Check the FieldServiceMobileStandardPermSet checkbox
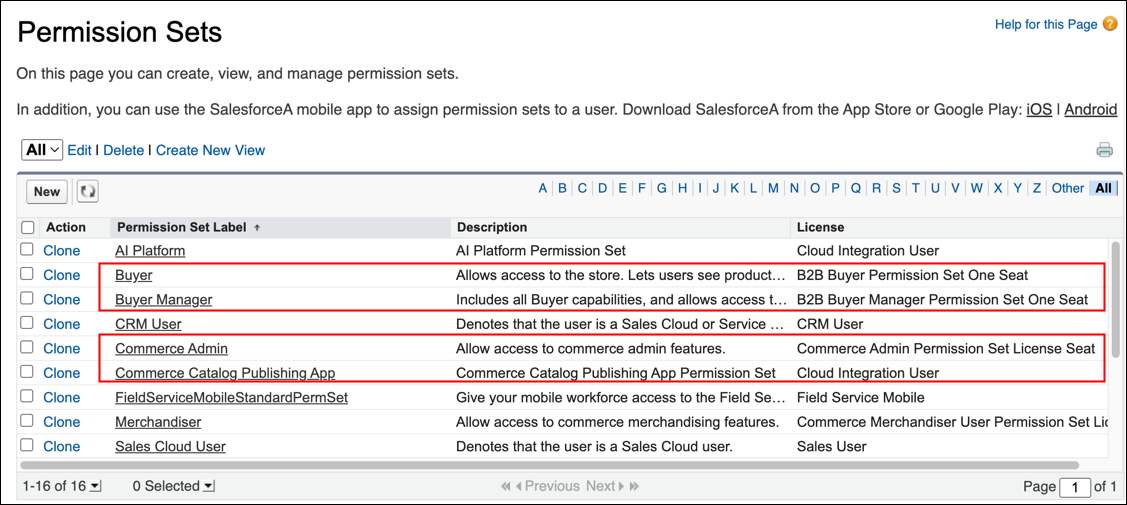The width and height of the screenshot is (1127, 505). pyautogui.click(x=27, y=397)
